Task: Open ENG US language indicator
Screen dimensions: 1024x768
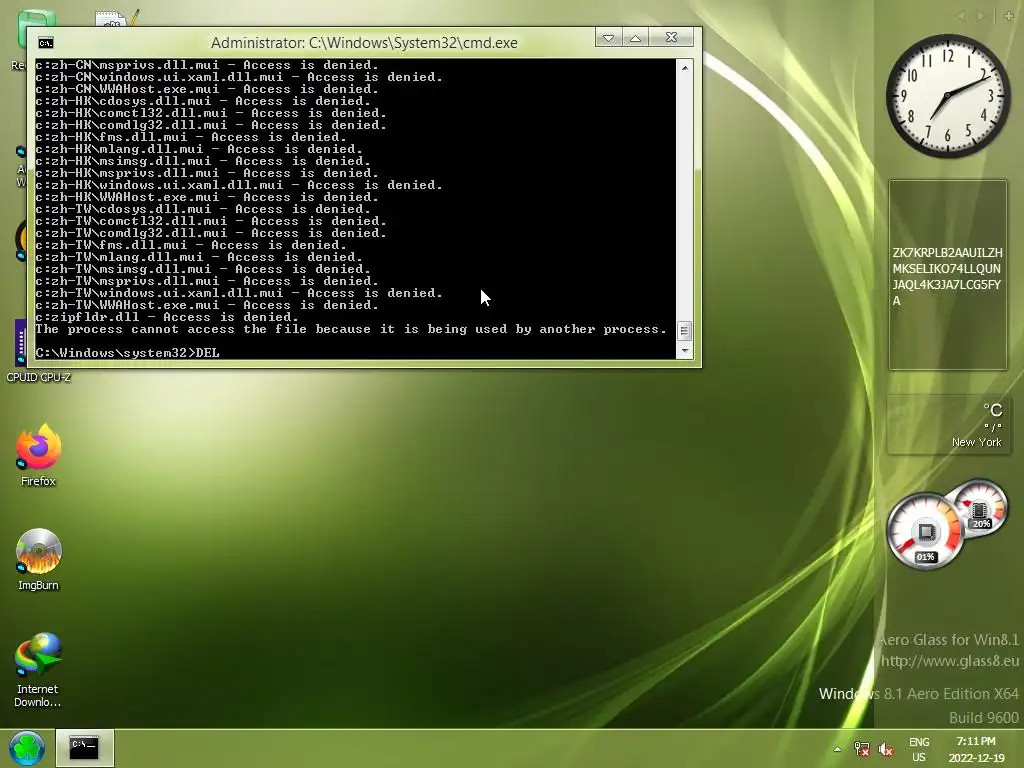Action: [x=919, y=749]
